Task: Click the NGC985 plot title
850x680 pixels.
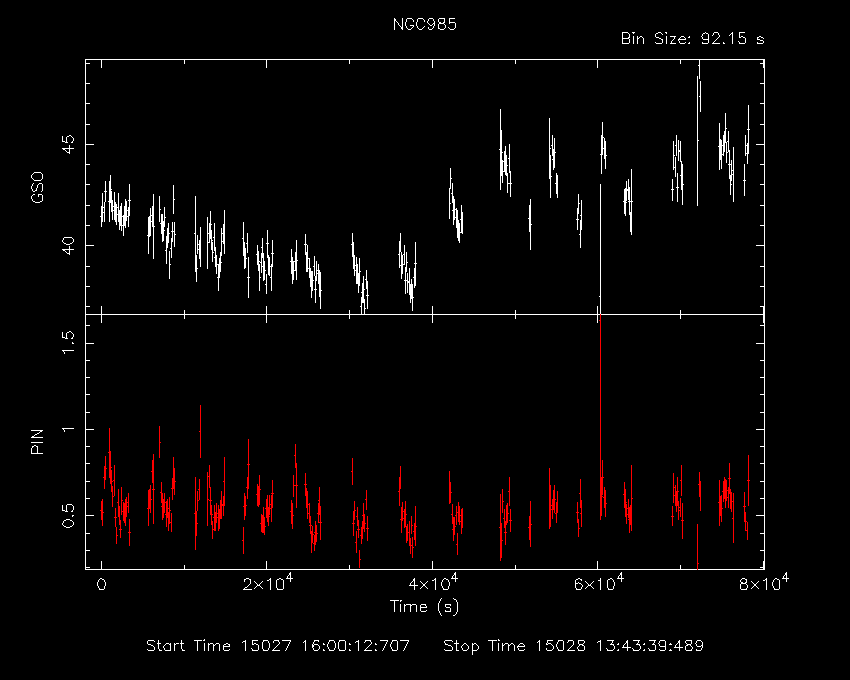Action: (424, 25)
